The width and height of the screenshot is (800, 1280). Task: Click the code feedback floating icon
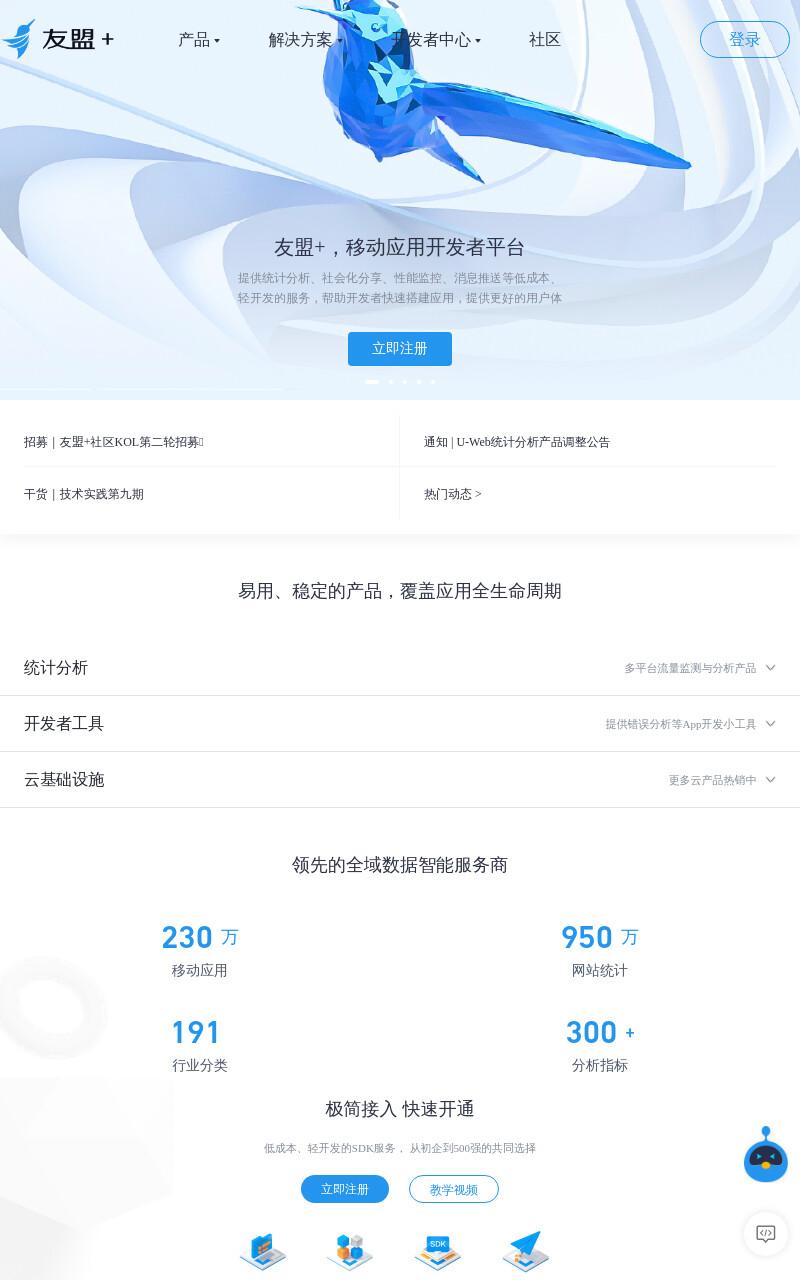(766, 1233)
